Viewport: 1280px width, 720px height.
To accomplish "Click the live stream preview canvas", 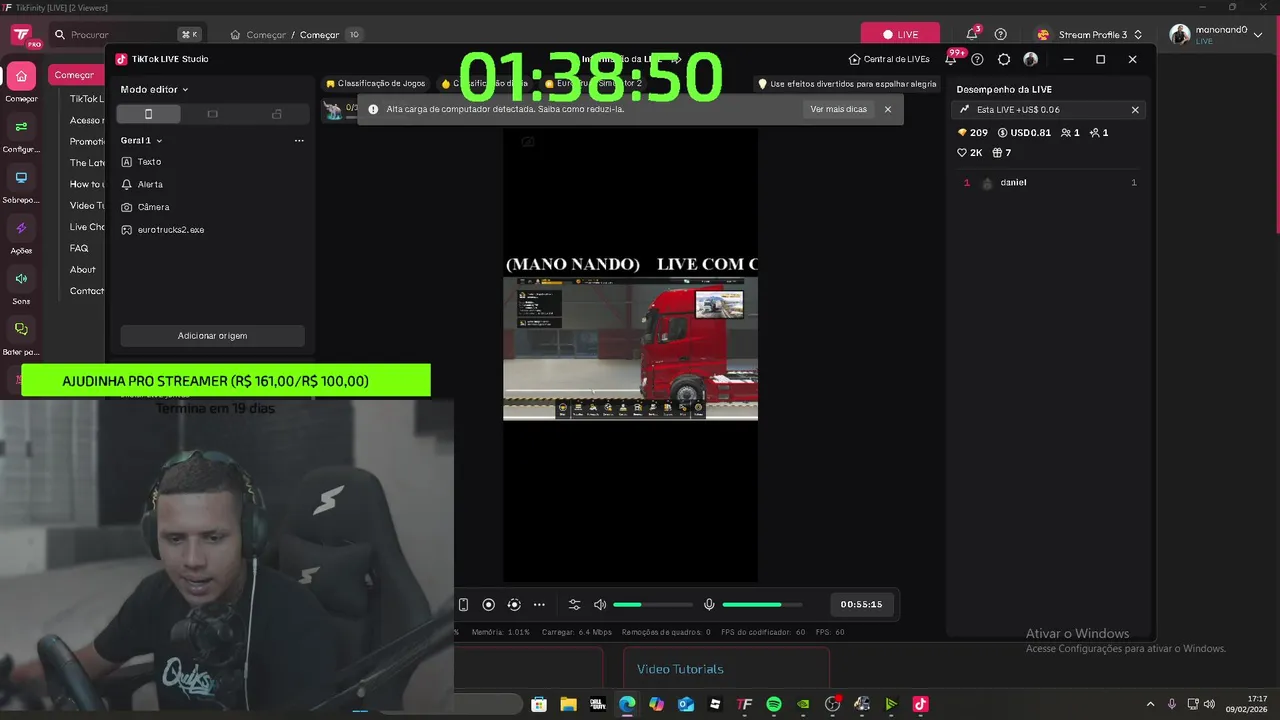I will click(630, 355).
